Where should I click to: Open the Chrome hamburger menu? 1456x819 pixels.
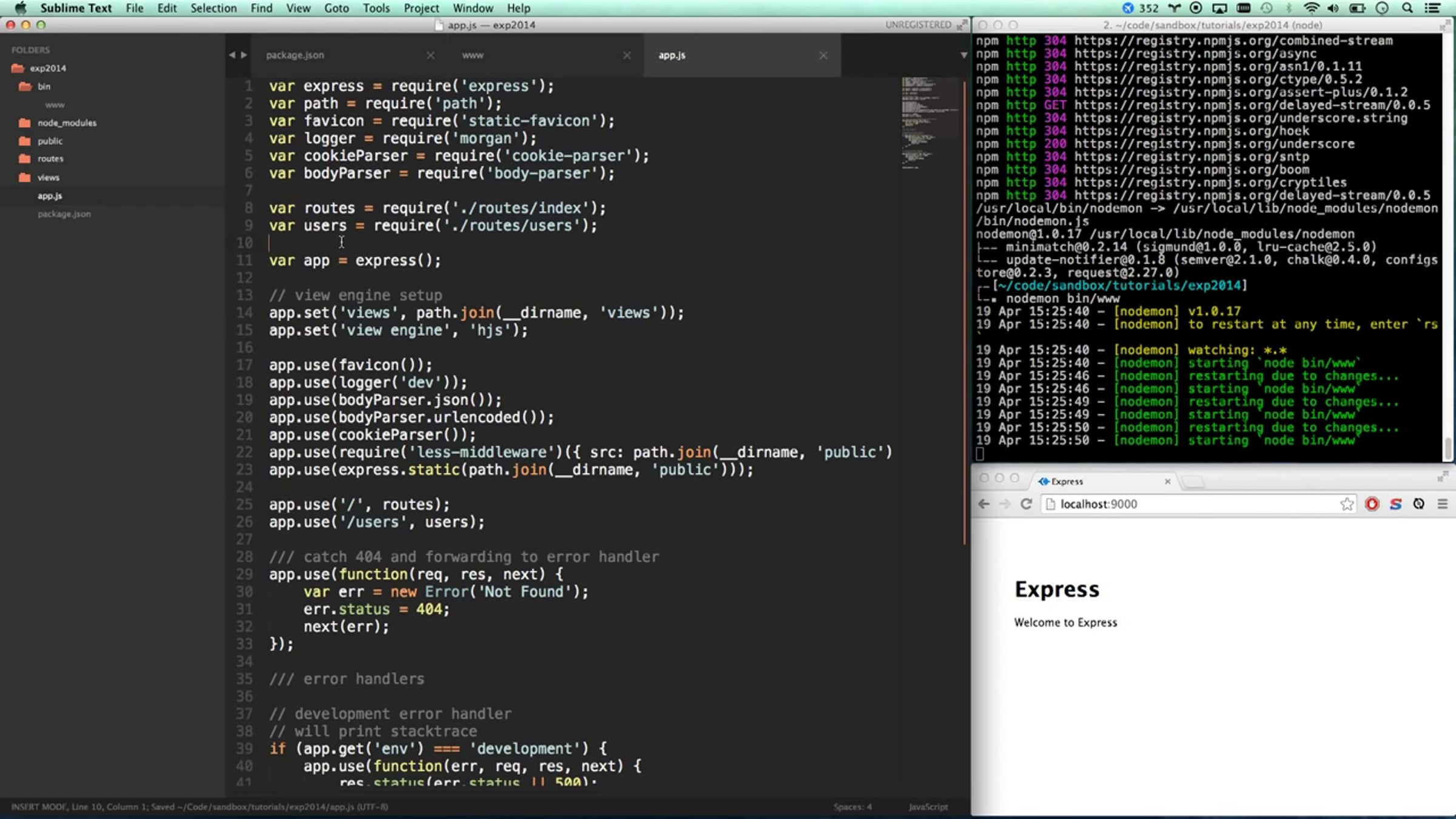click(1443, 504)
